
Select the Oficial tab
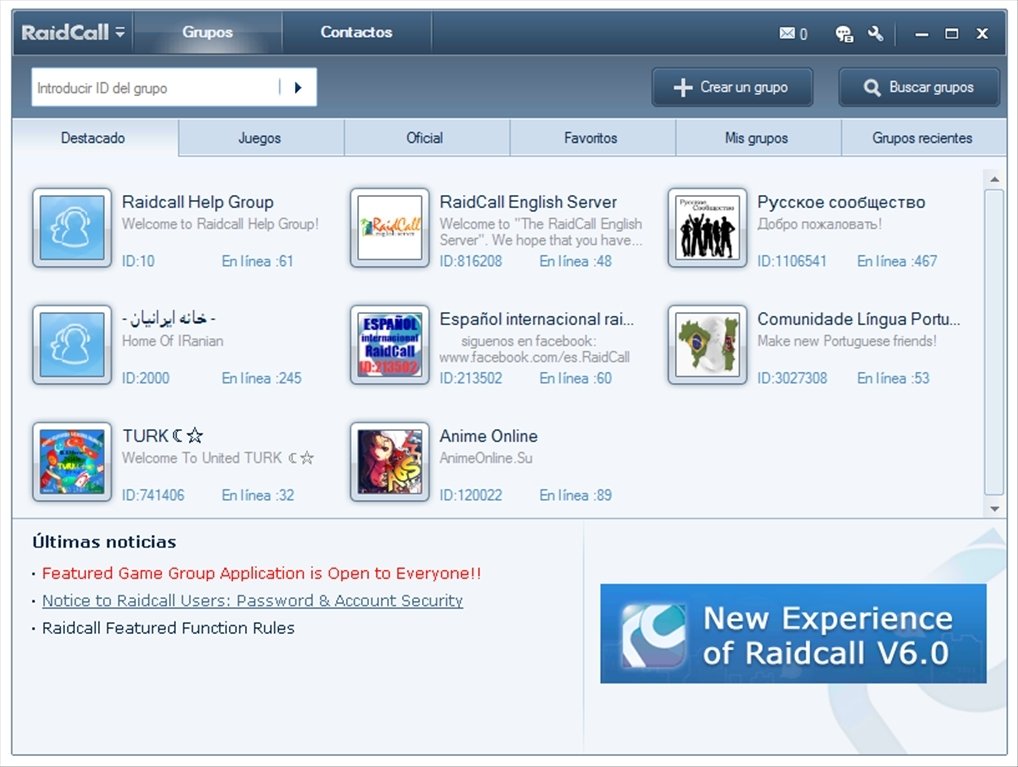pos(425,138)
